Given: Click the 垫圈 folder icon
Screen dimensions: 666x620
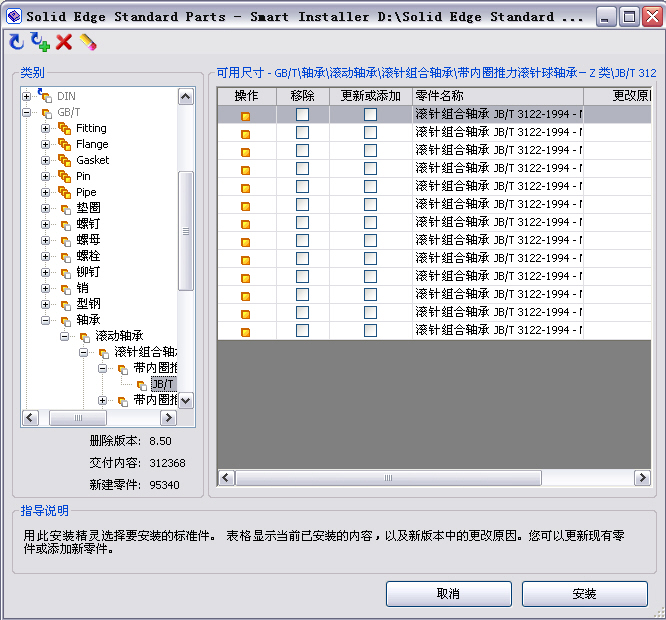Looking at the screenshot, I should click(x=66, y=209).
